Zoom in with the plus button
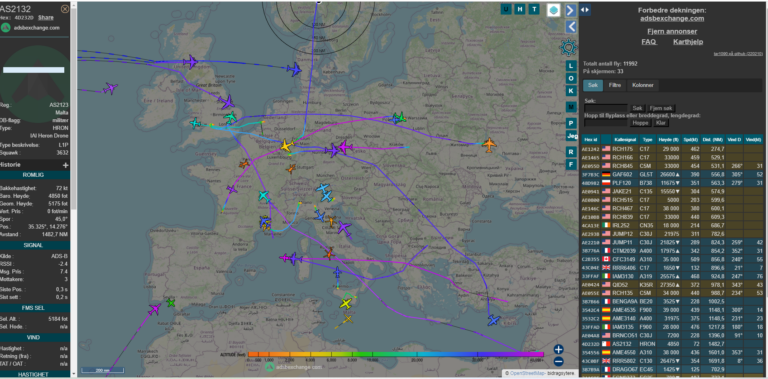Screen dimensions: 768x379 tap(558, 349)
